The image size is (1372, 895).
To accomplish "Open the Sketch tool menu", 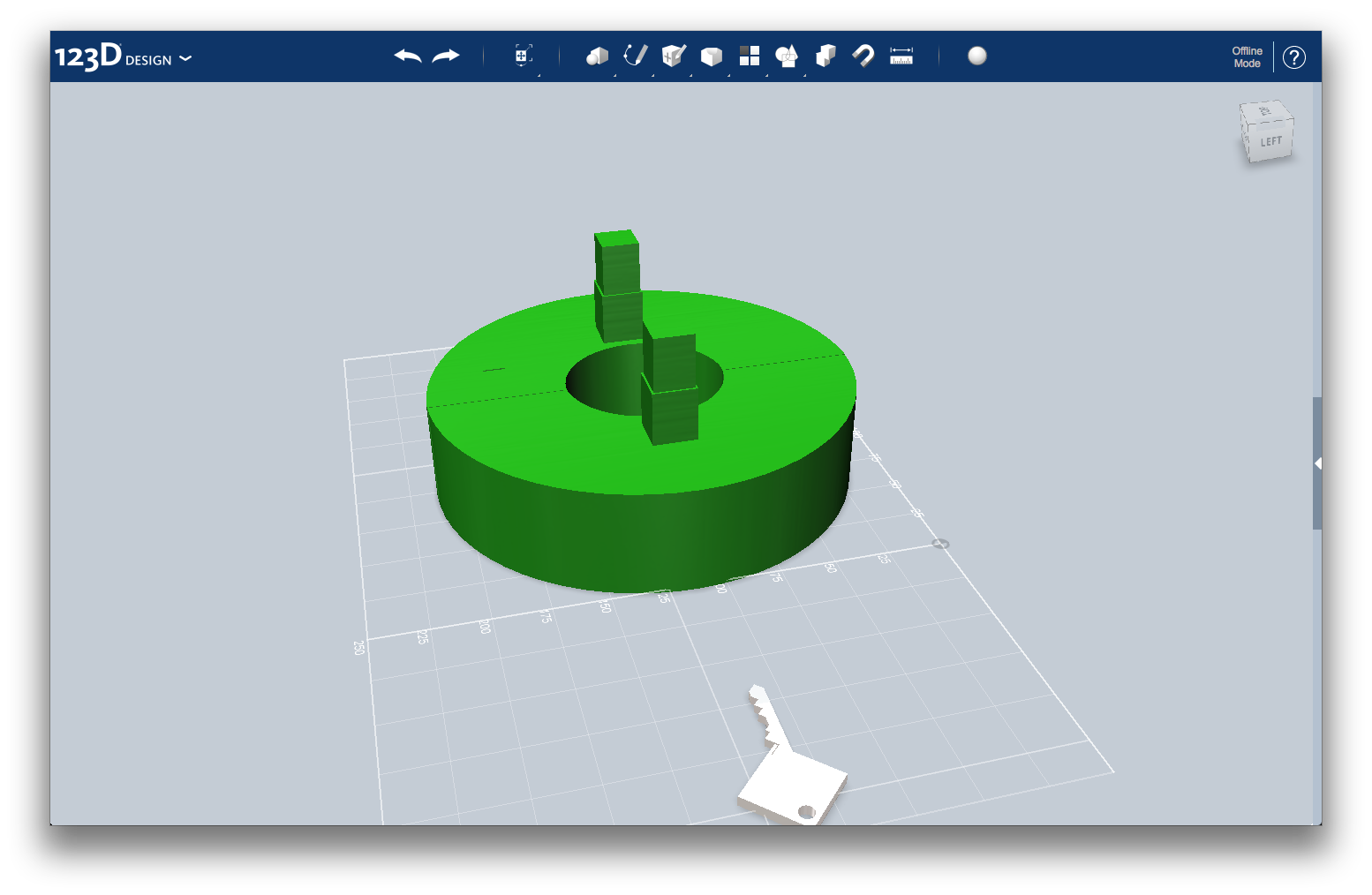I will (x=636, y=56).
